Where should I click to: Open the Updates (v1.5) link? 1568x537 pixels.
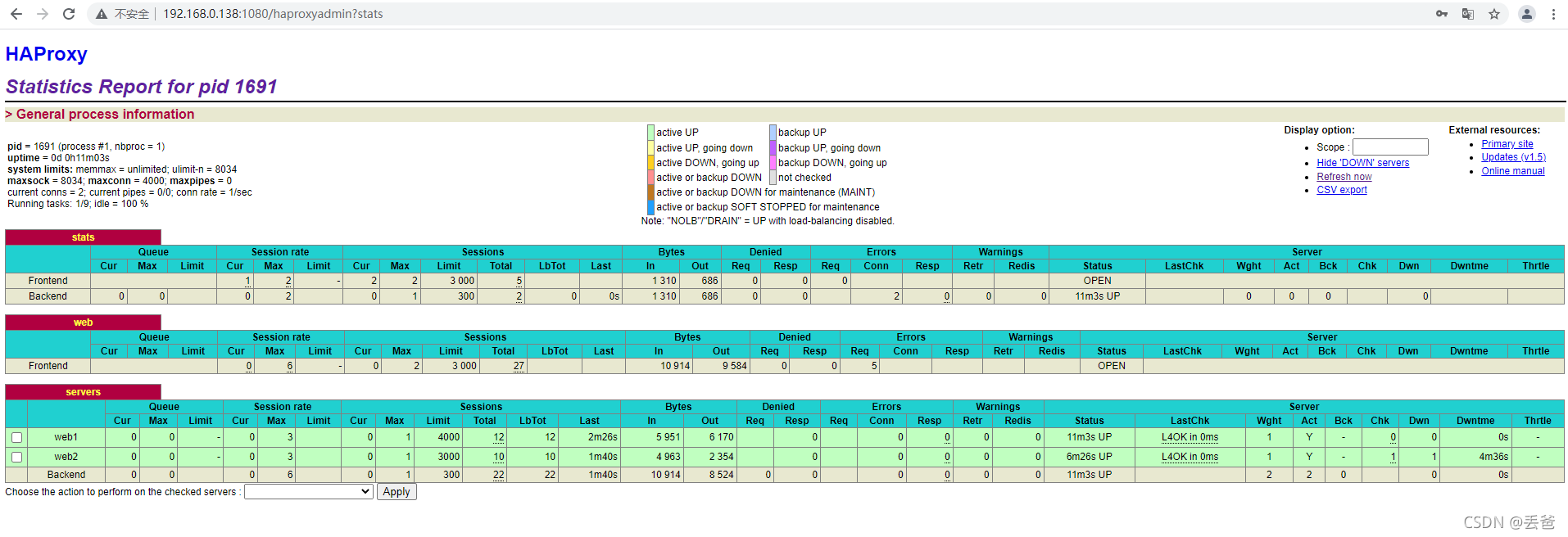[x=1514, y=157]
